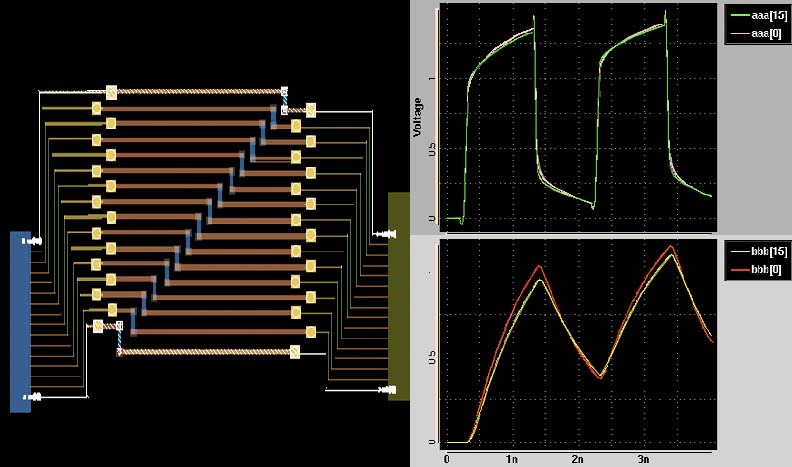Select the olive block on layout right
Image resolution: width=792 pixels, height=467 pixels.
coord(399,296)
